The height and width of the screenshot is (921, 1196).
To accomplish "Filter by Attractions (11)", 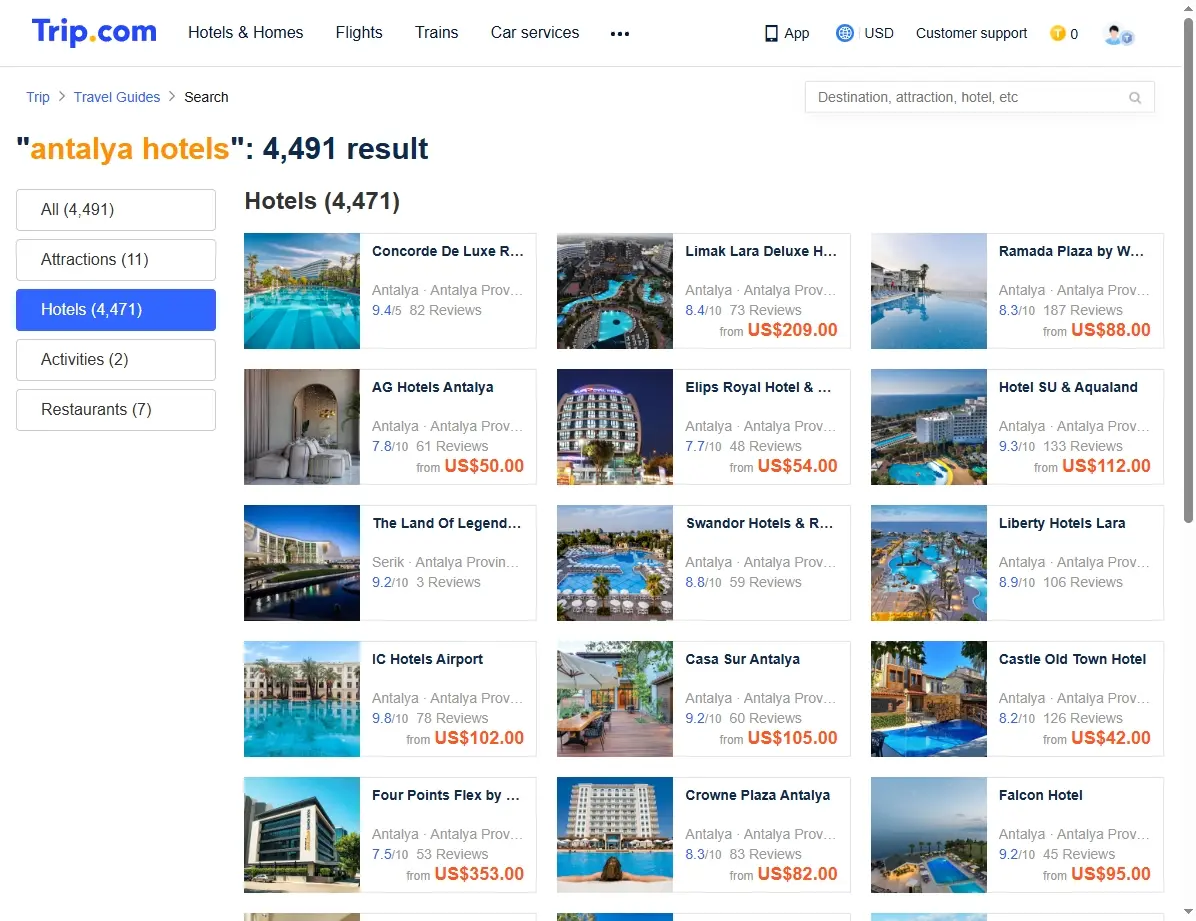I will [116, 259].
